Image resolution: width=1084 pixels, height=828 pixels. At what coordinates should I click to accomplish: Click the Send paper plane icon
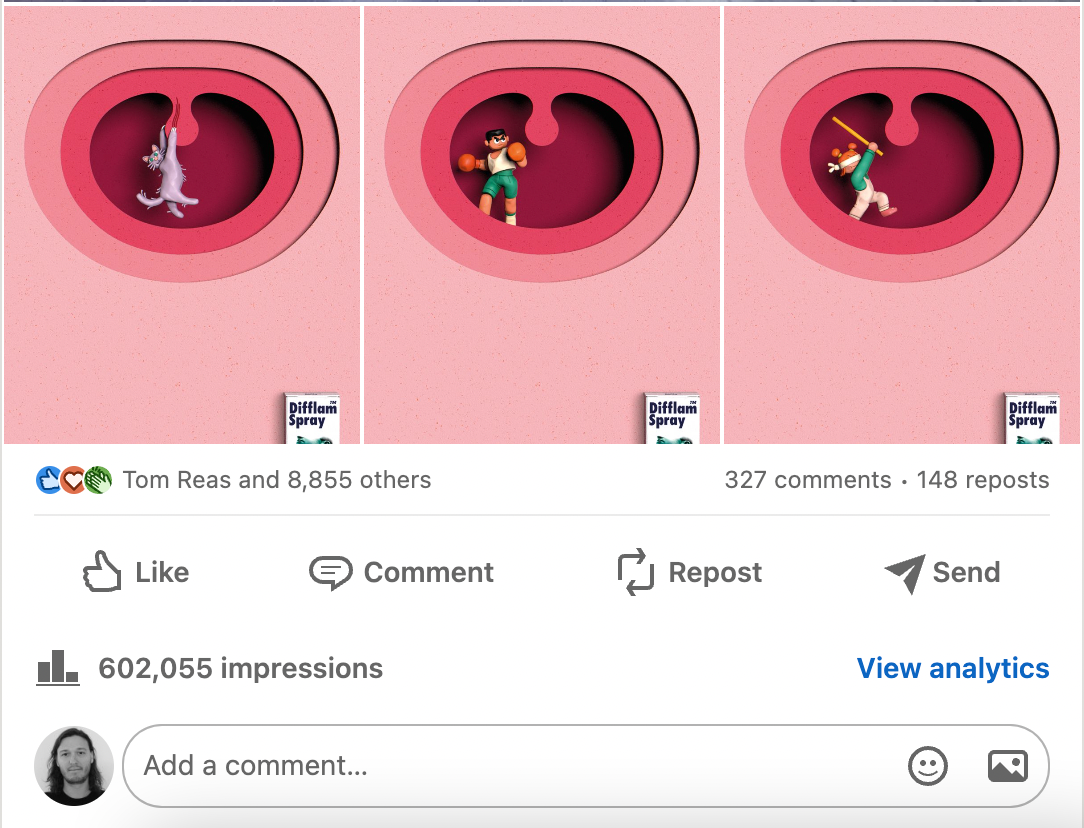[x=904, y=573]
